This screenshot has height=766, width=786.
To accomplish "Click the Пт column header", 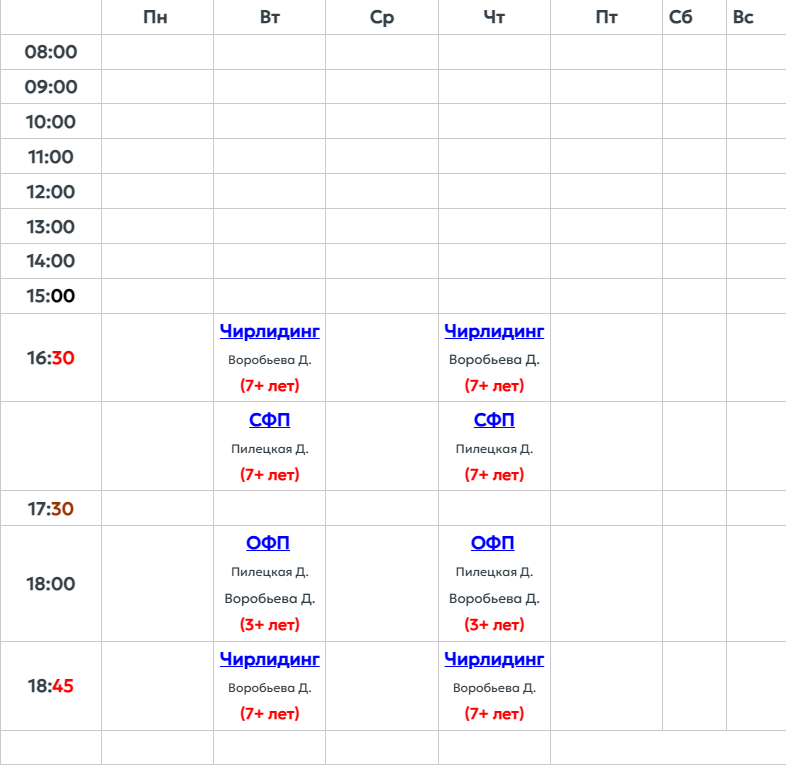I will point(606,17).
